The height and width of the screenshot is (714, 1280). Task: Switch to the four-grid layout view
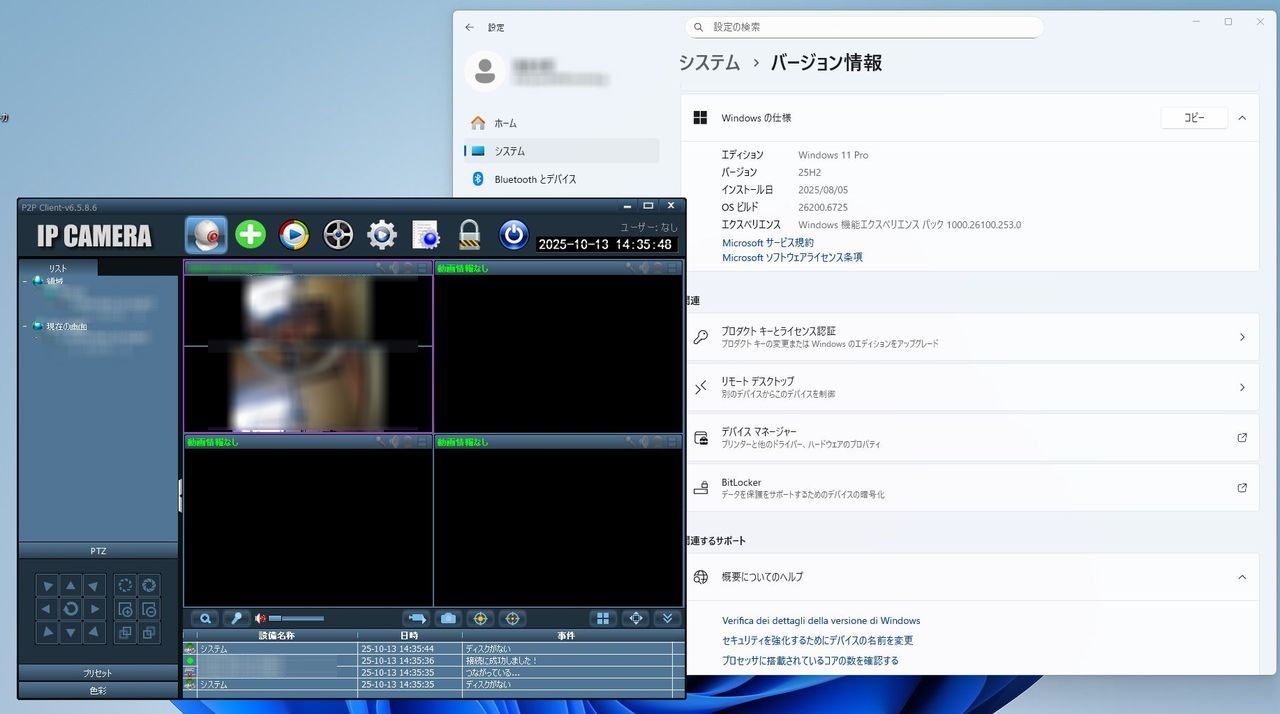point(603,619)
